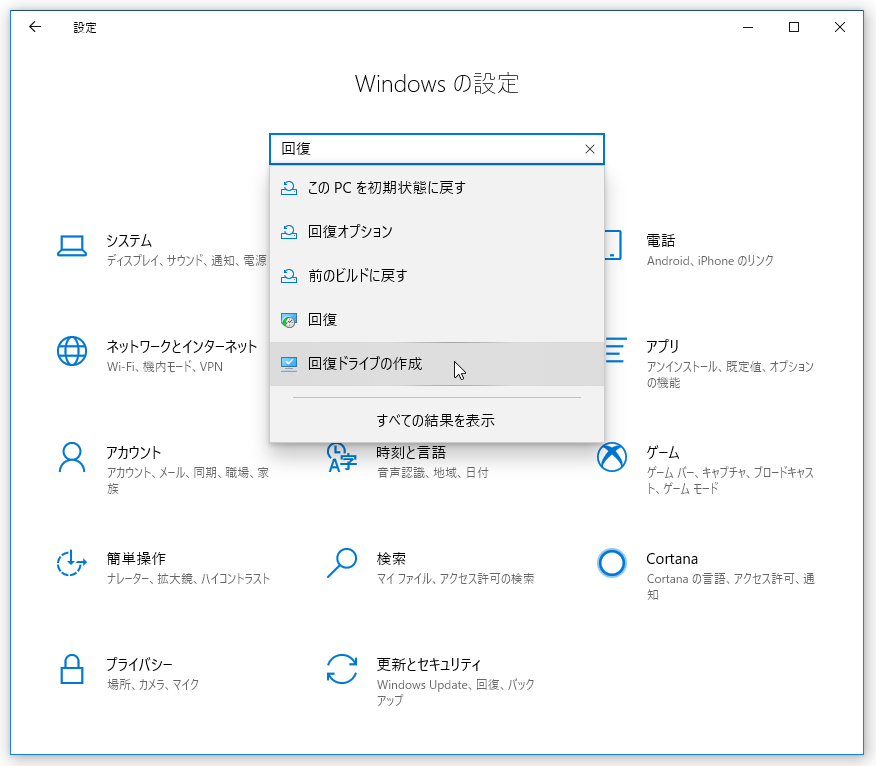876x766 pixels.
Task: Select the 回復 control panel result
Action: tap(437, 320)
